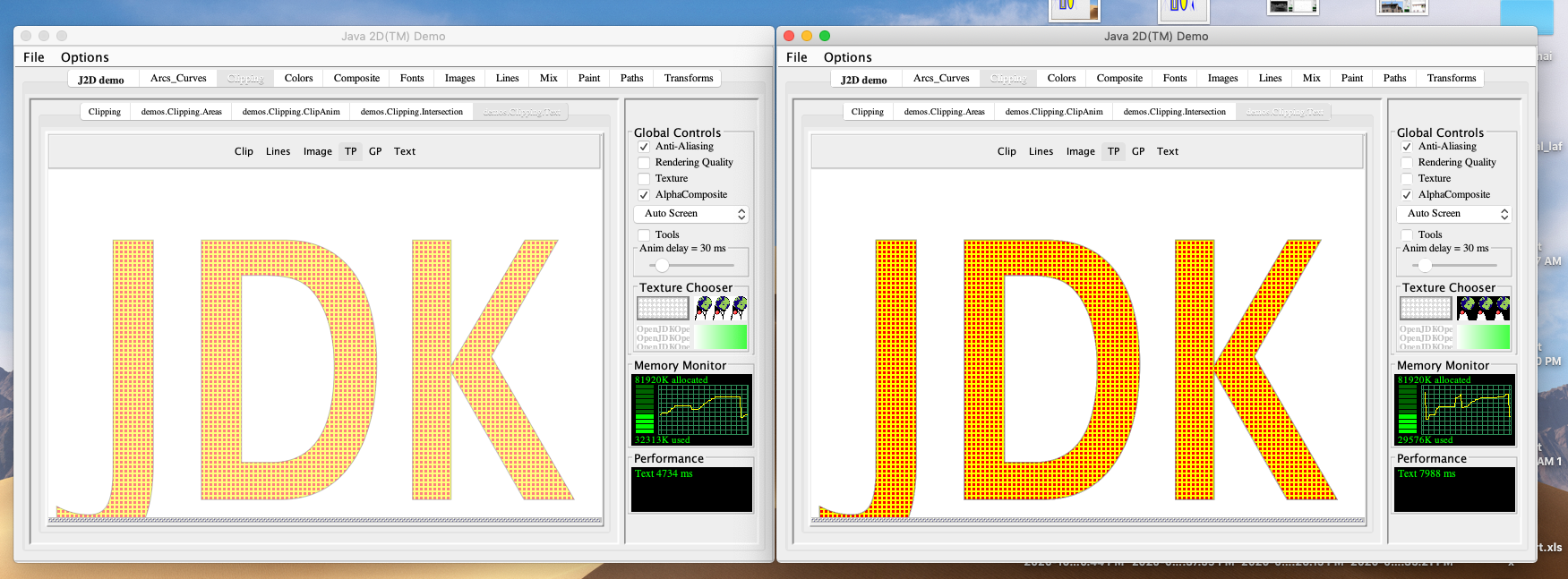Choose the Duke image texture in left window
The image size is (1568, 579).
point(721,308)
